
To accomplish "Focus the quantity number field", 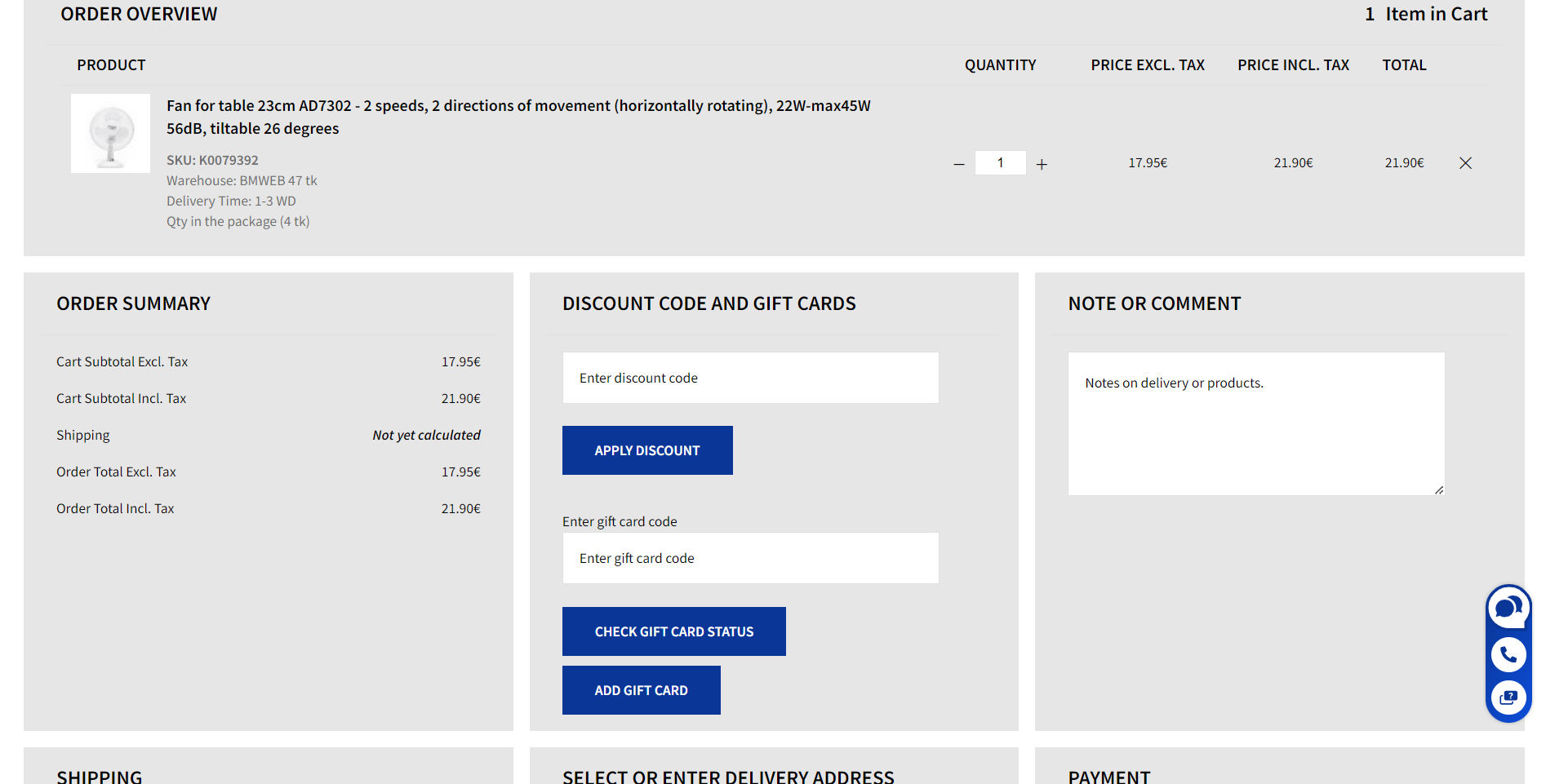I will tap(1000, 162).
